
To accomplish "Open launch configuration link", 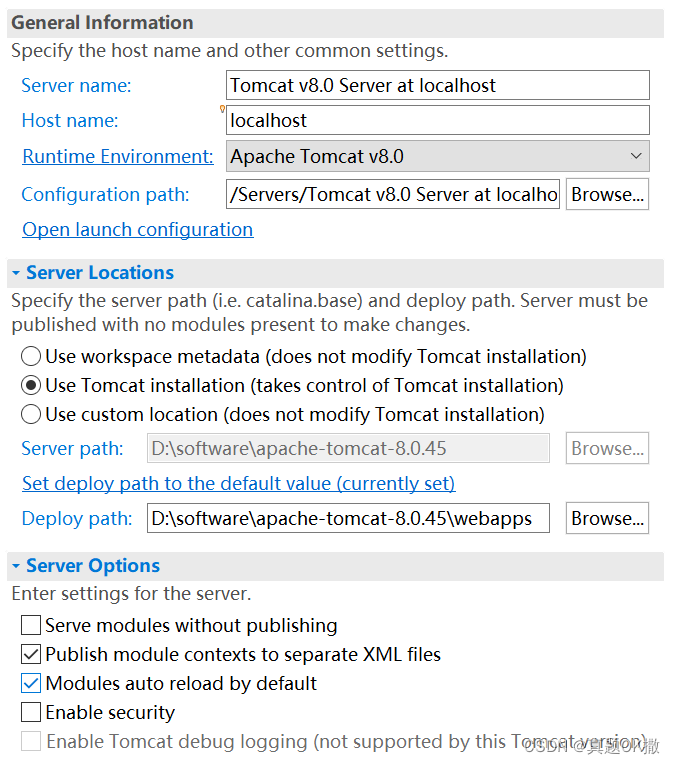I will point(137,229).
